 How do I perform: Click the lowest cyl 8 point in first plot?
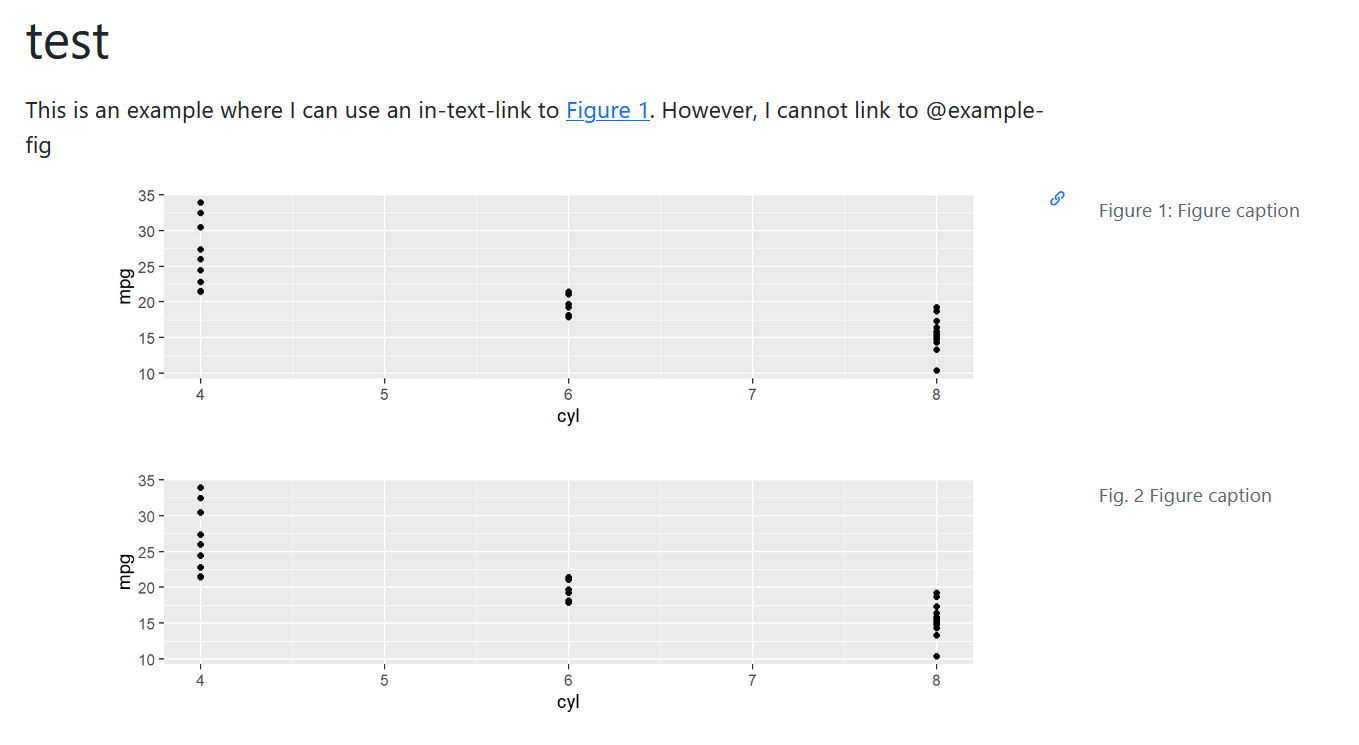tap(936, 371)
